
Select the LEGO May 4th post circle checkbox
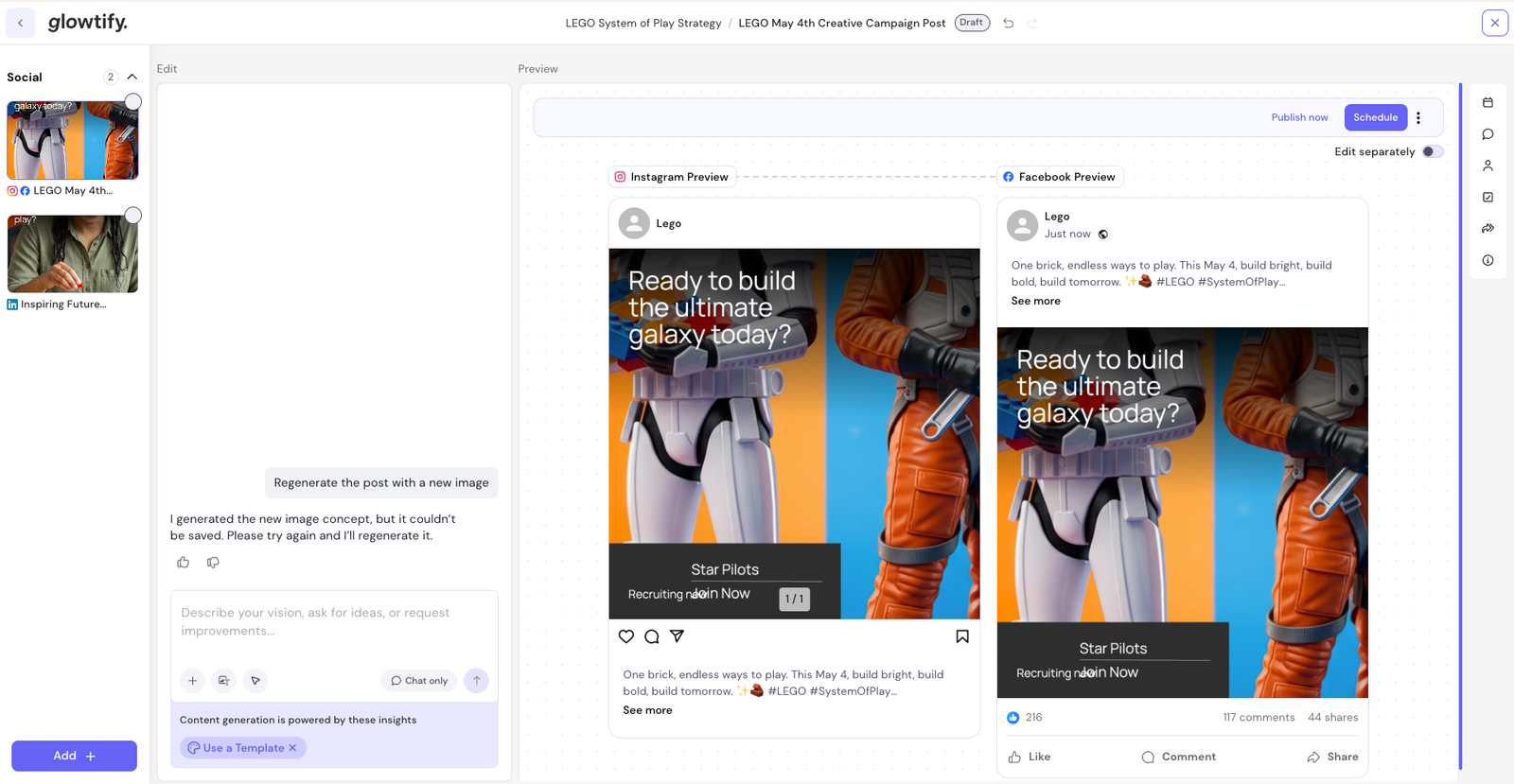click(133, 101)
